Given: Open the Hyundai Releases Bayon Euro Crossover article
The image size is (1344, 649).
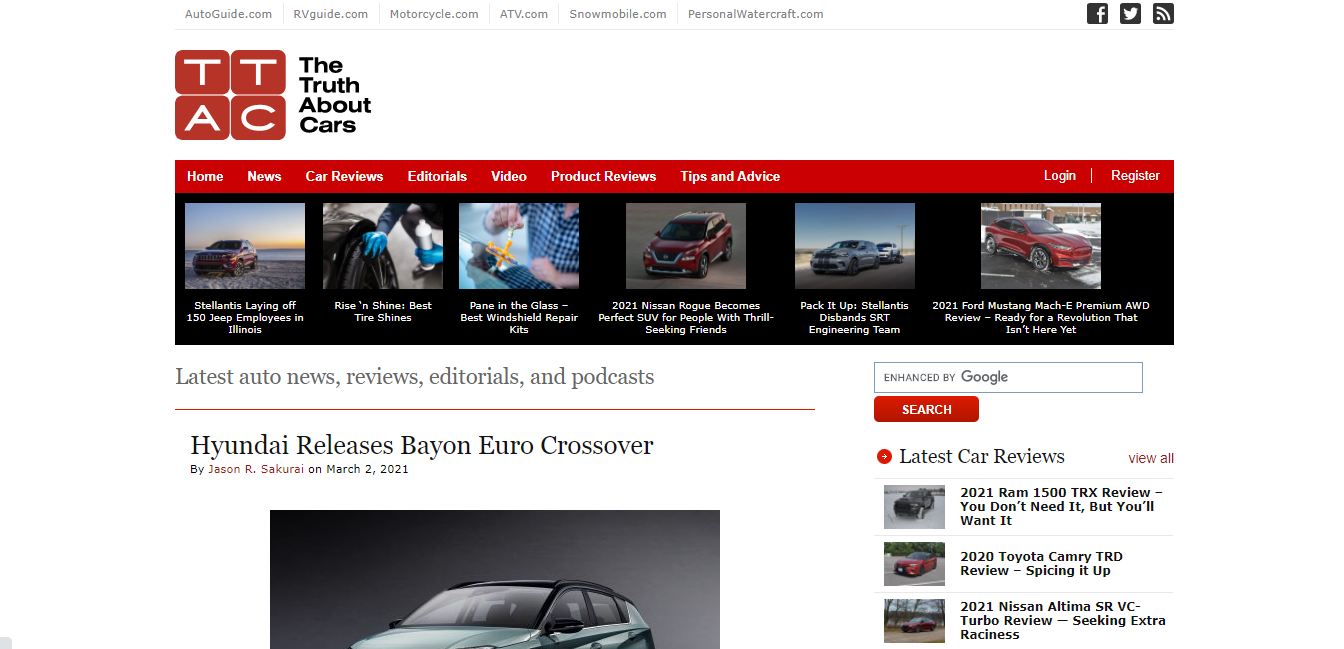Looking at the screenshot, I should 422,444.
